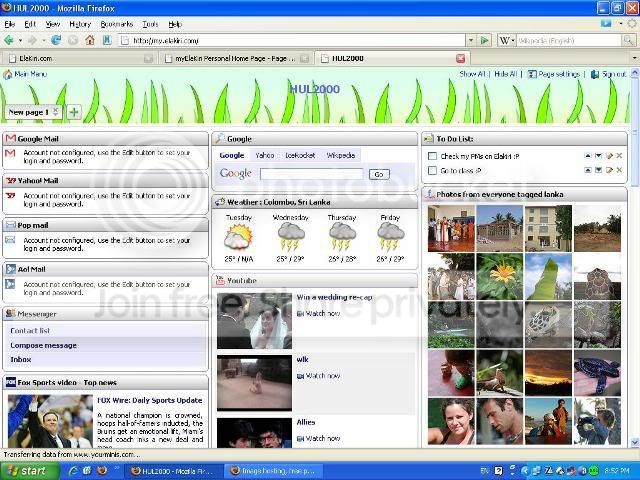Screen dimensions: 640x480
Task: Open the blue bookmarks icon beside Home
Action: coord(107,40)
